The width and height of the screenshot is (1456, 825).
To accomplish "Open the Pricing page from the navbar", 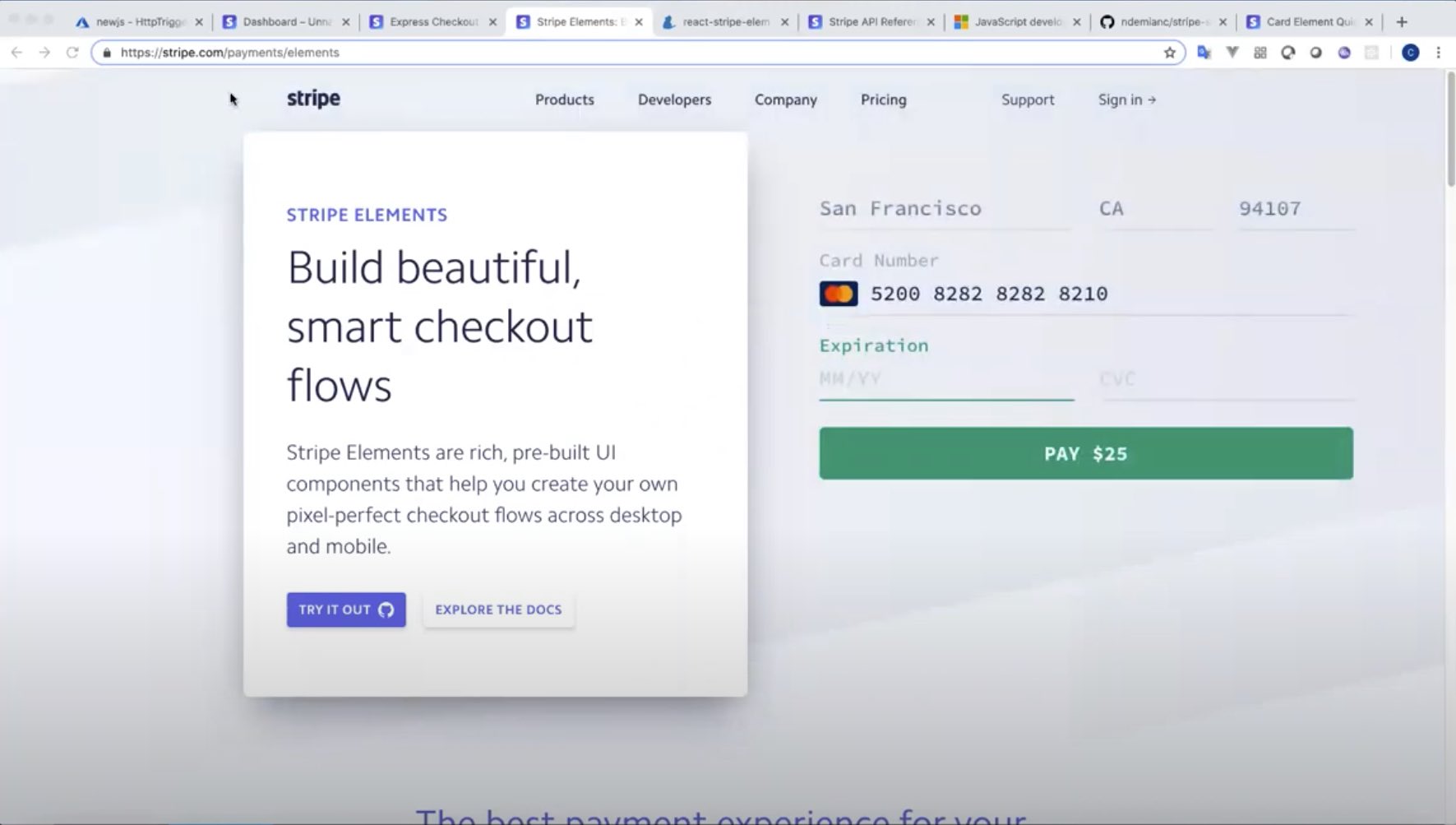I will coord(883,100).
